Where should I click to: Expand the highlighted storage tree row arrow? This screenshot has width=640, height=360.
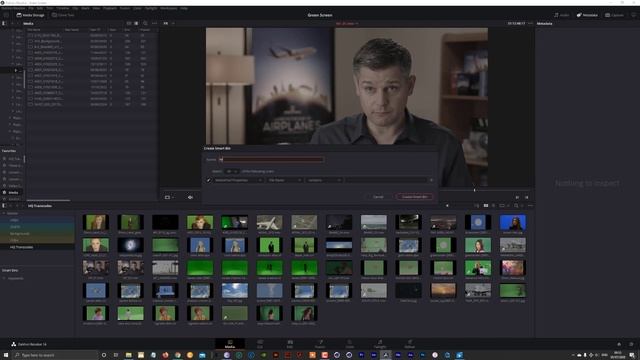click(x=16, y=70)
